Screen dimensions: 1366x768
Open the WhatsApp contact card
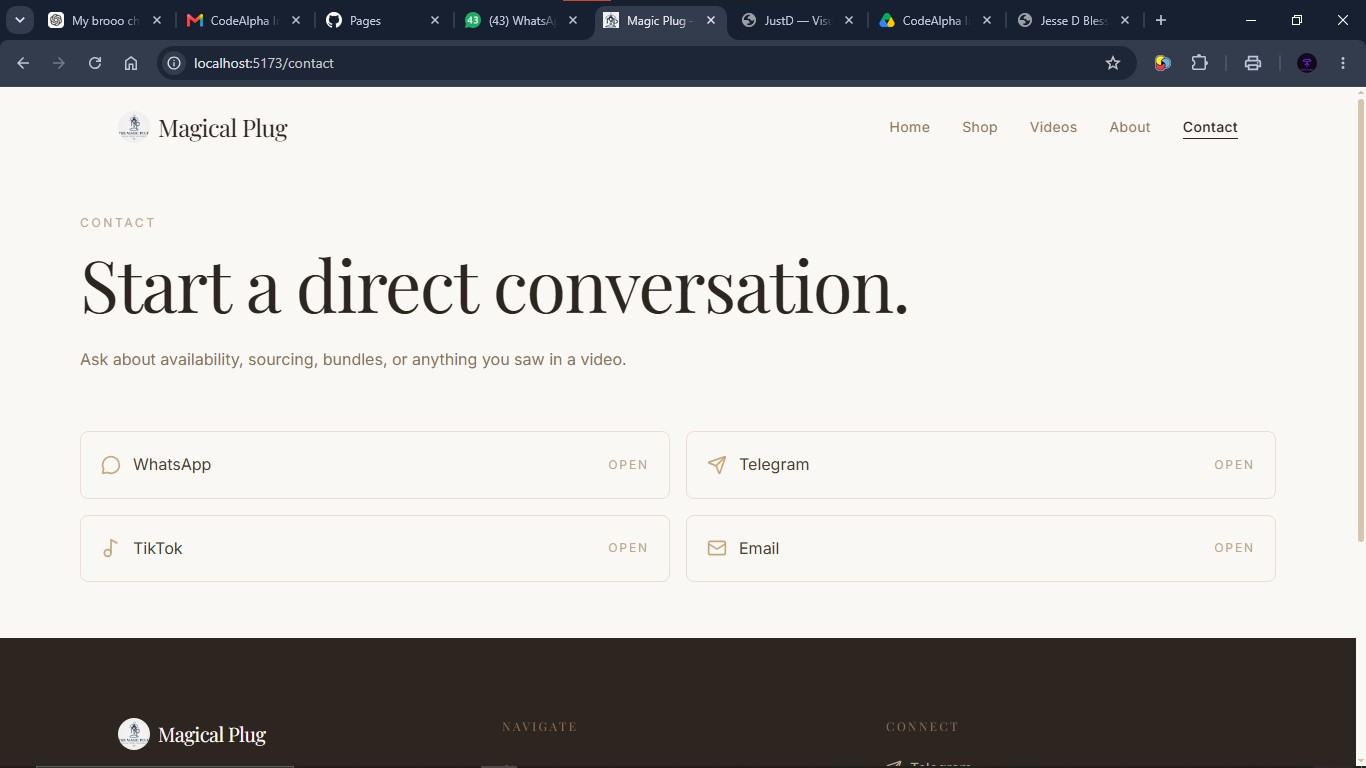(x=375, y=465)
